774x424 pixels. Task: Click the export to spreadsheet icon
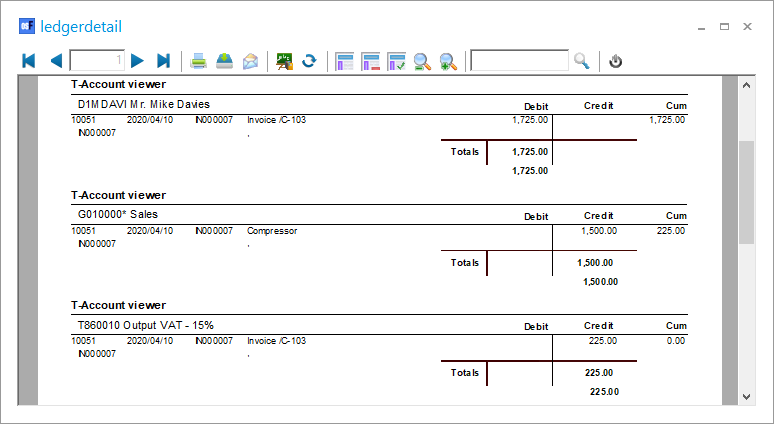coord(284,61)
